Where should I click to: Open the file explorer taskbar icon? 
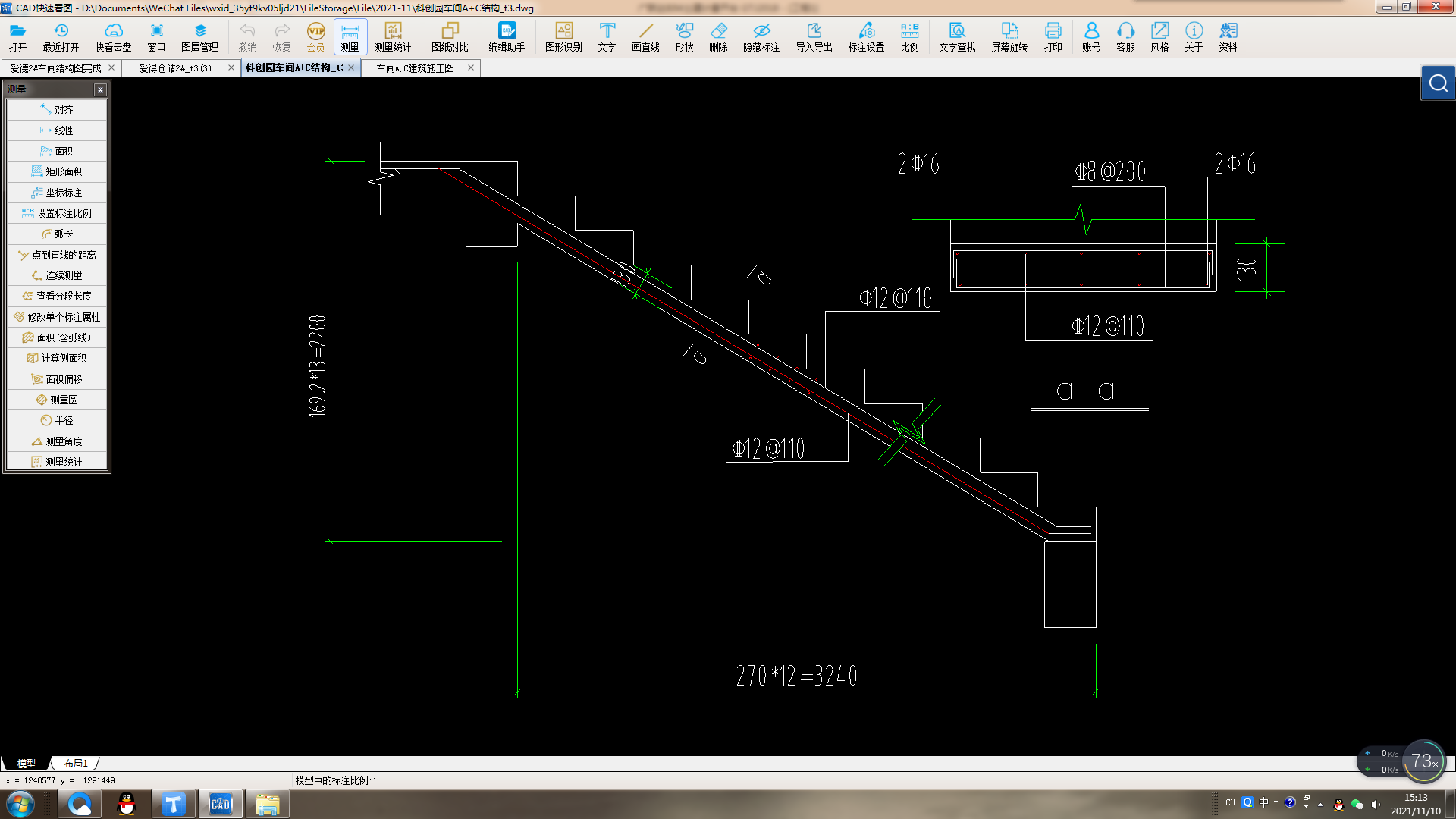267,804
